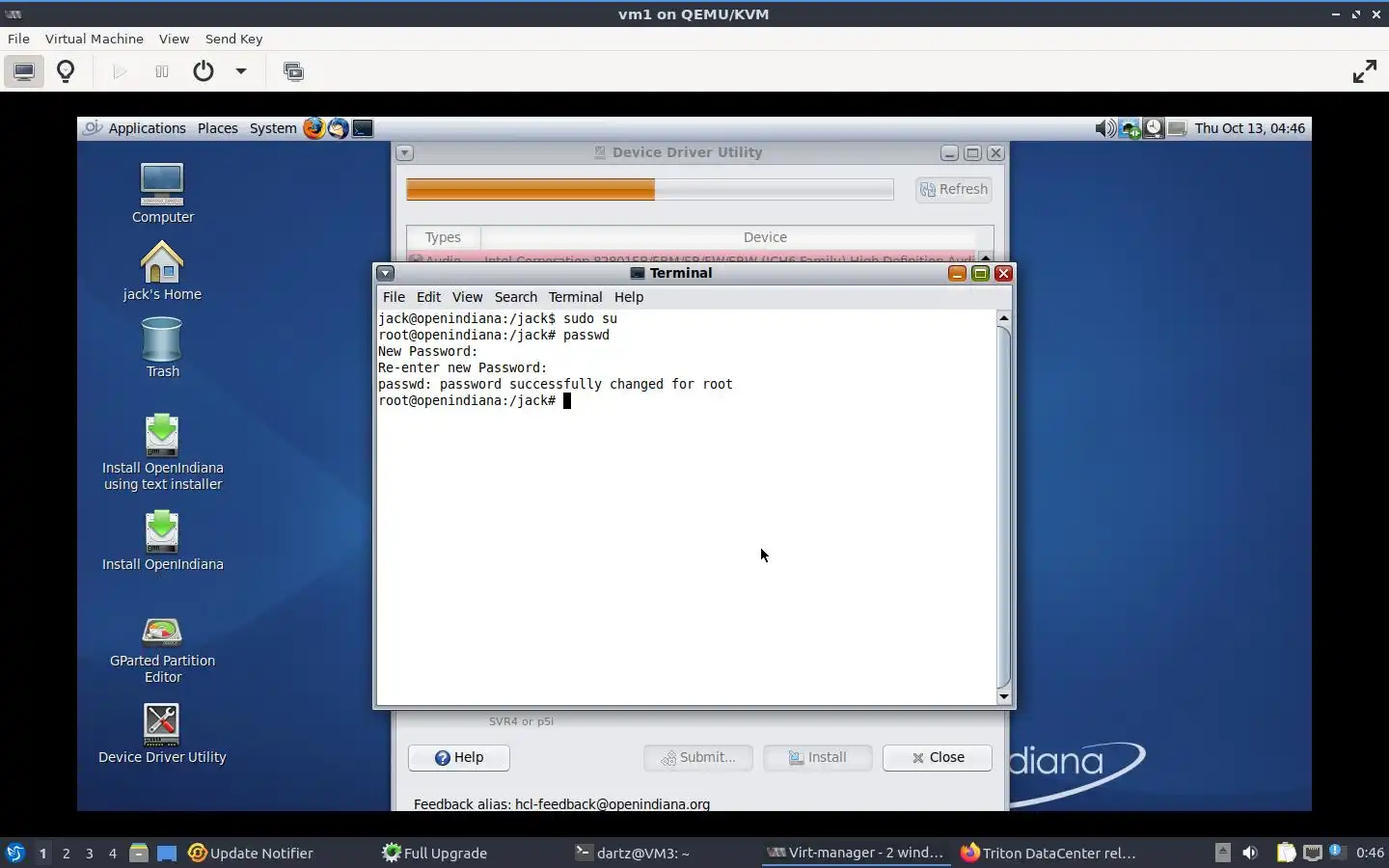Image resolution: width=1389 pixels, height=868 pixels.
Task: Open the guest System menu
Action: point(273,128)
